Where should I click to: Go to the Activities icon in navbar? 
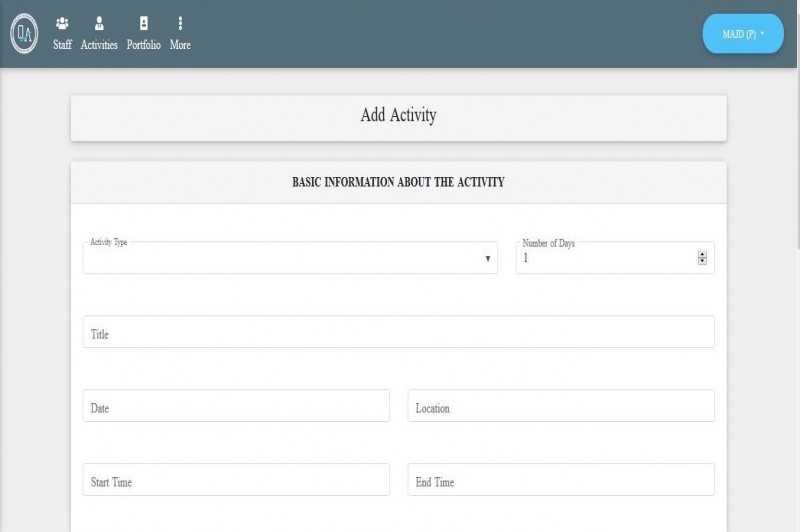point(99,23)
